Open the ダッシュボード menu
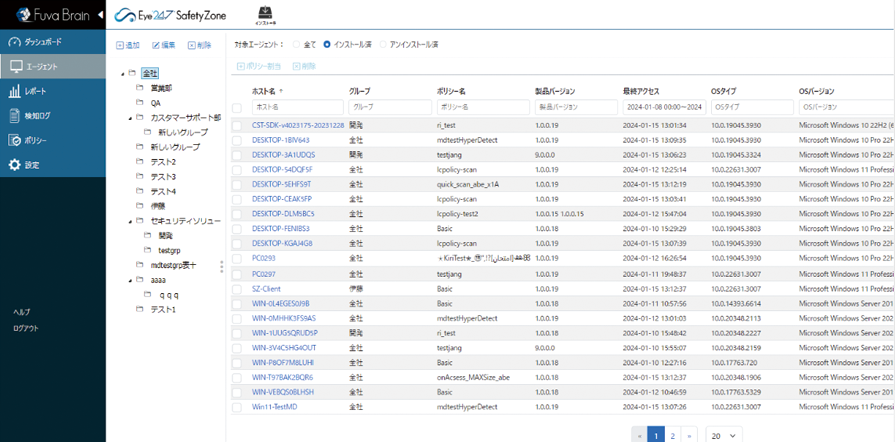 point(53,42)
